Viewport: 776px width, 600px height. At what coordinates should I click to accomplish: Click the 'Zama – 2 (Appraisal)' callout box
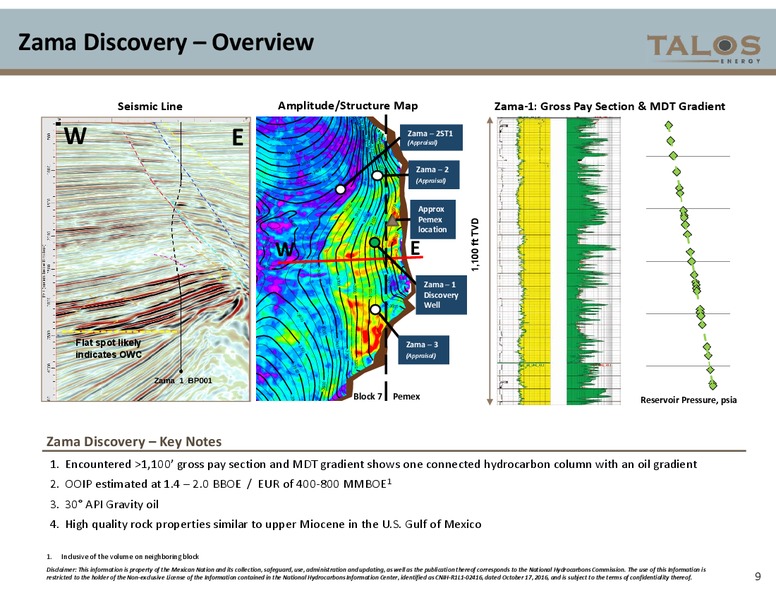coord(433,175)
